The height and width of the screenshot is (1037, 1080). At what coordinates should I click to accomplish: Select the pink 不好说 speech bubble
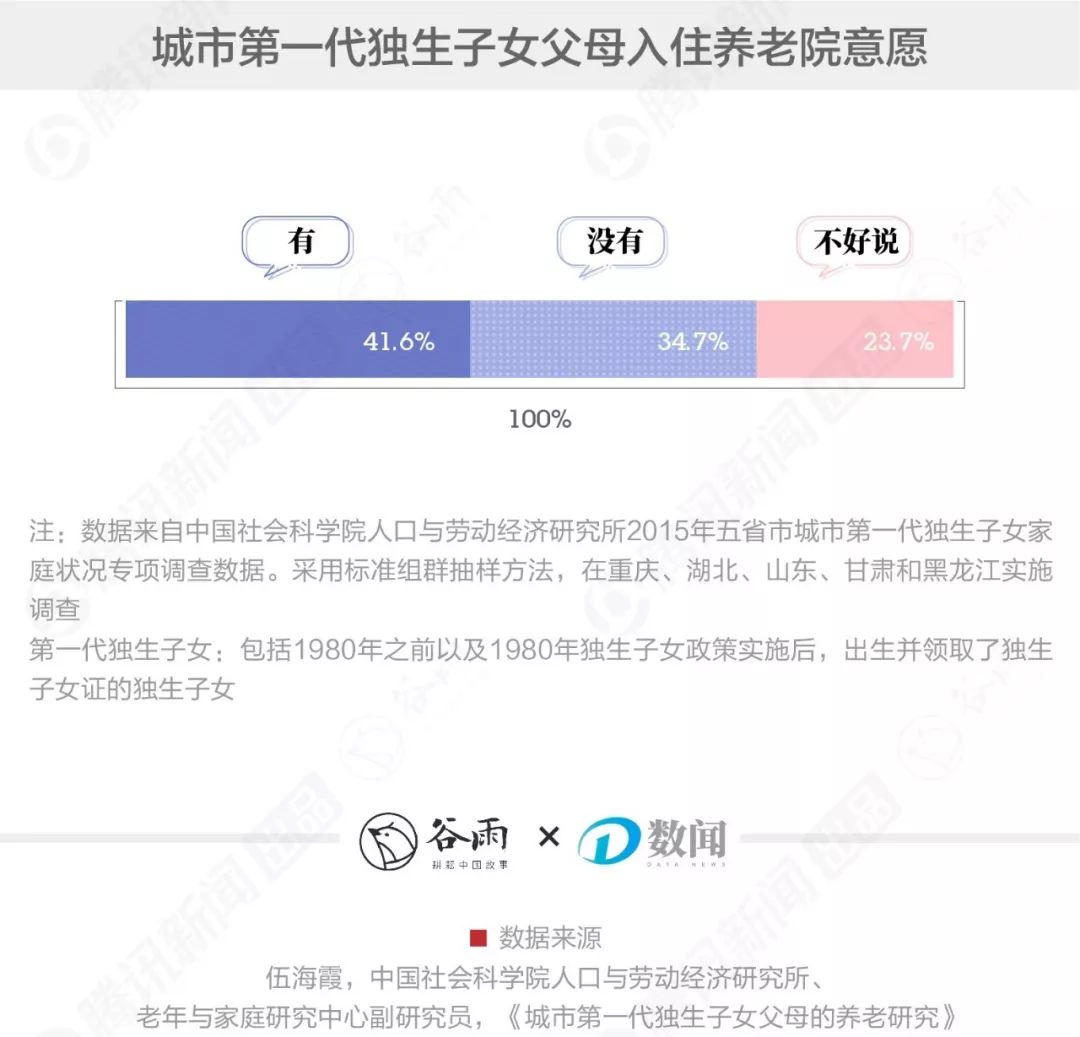tap(856, 243)
